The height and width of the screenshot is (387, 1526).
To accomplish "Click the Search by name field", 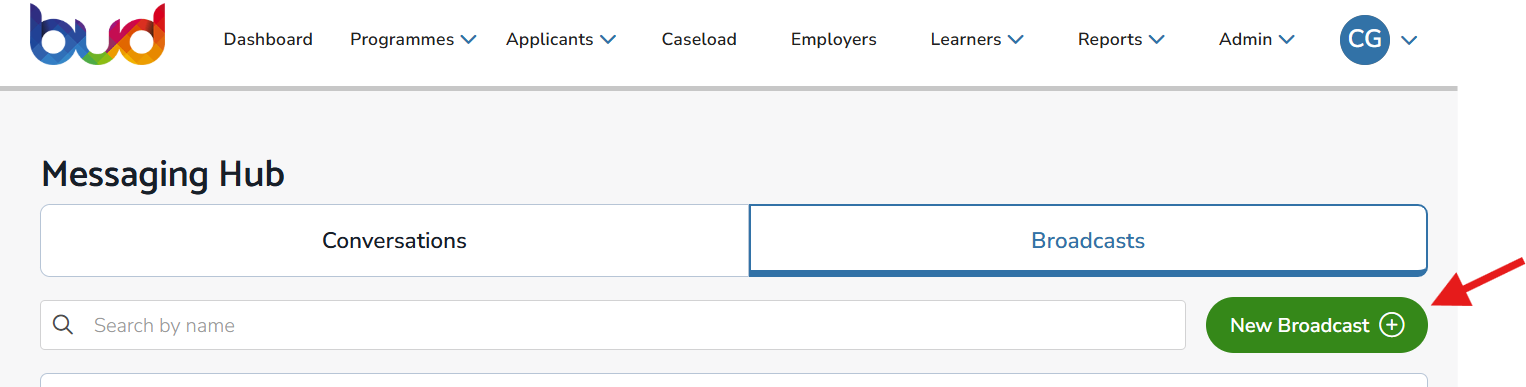I will click(613, 325).
